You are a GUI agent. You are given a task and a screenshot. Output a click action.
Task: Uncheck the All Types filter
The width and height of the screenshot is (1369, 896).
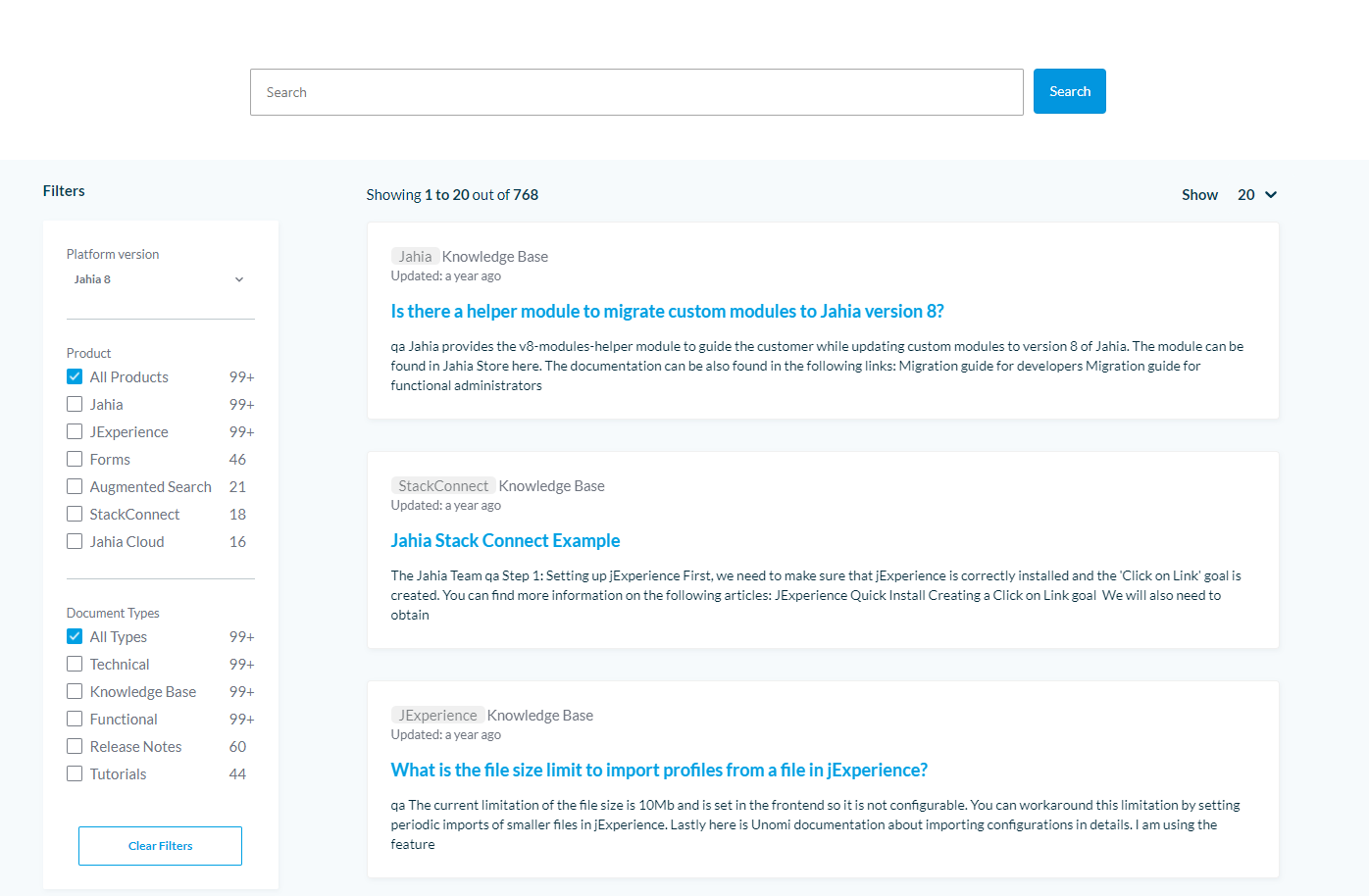pyautogui.click(x=75, y=636)
